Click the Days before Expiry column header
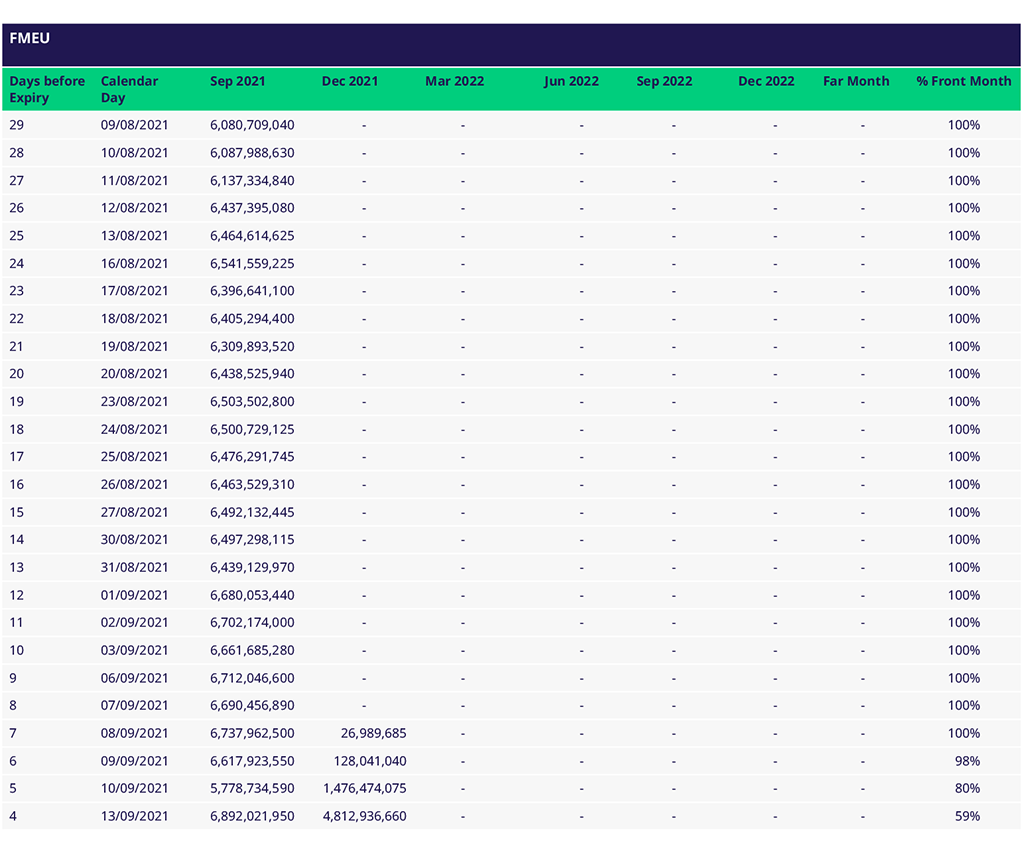 point(47,89)
